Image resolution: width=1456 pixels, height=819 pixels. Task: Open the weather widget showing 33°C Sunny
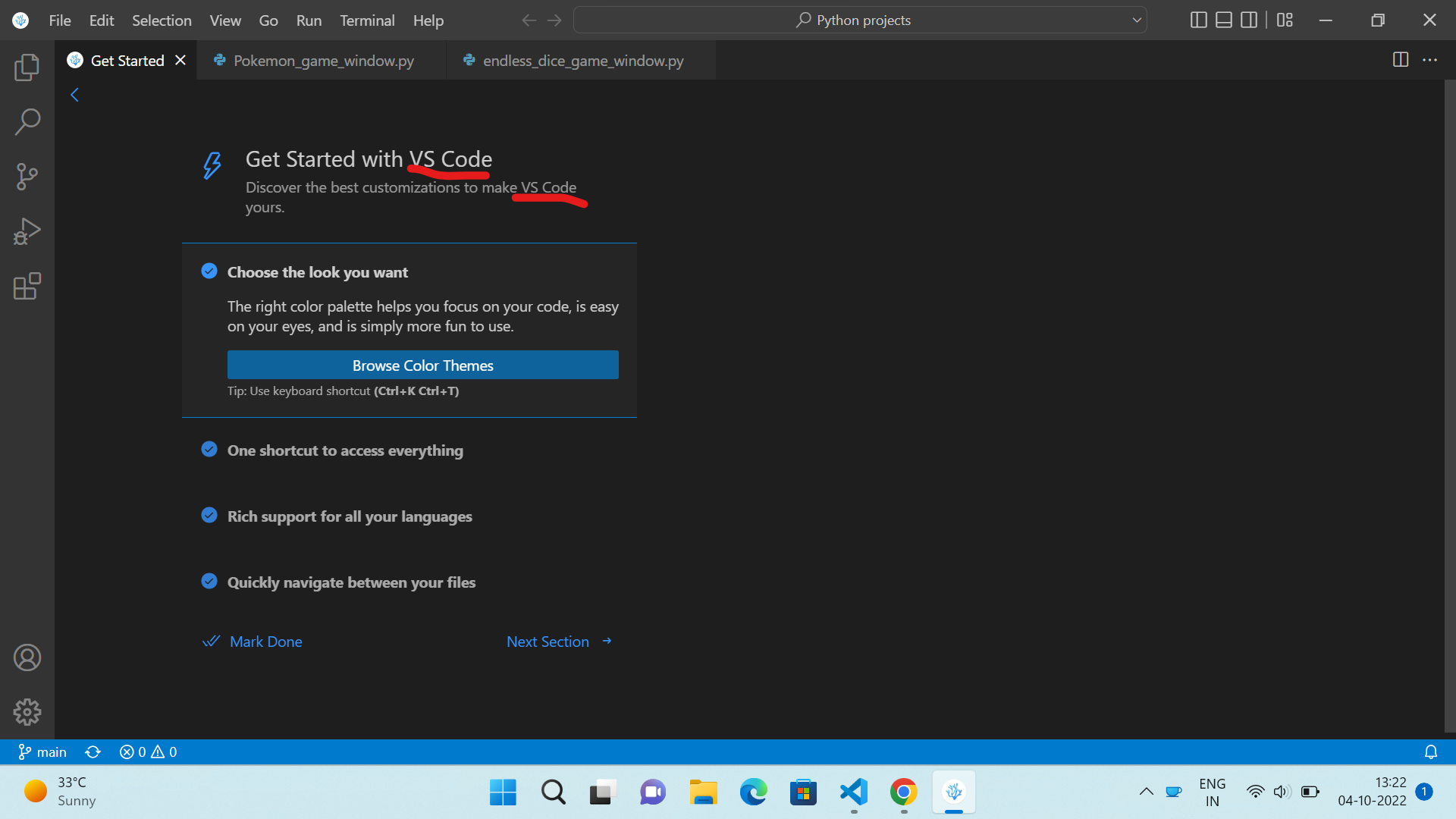(61, 792)
